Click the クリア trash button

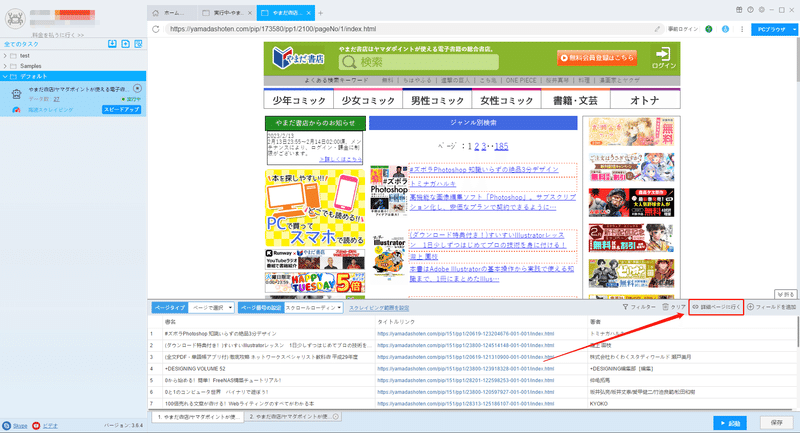click(674, 307)
